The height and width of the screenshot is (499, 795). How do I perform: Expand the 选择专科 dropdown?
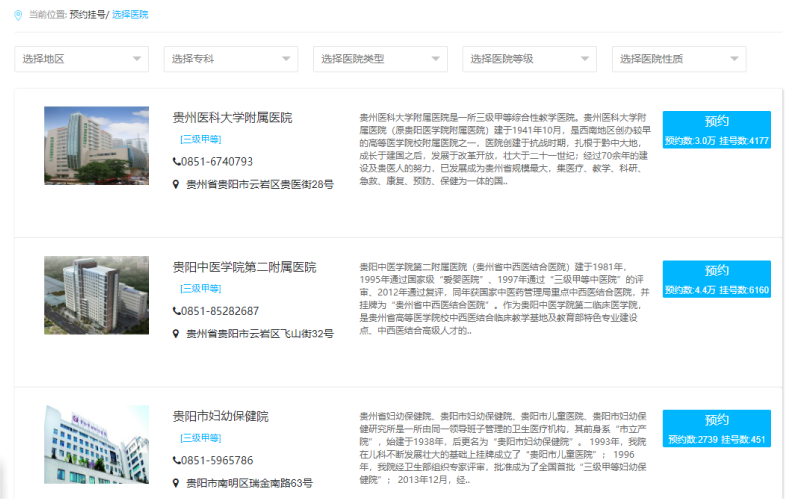230,59
